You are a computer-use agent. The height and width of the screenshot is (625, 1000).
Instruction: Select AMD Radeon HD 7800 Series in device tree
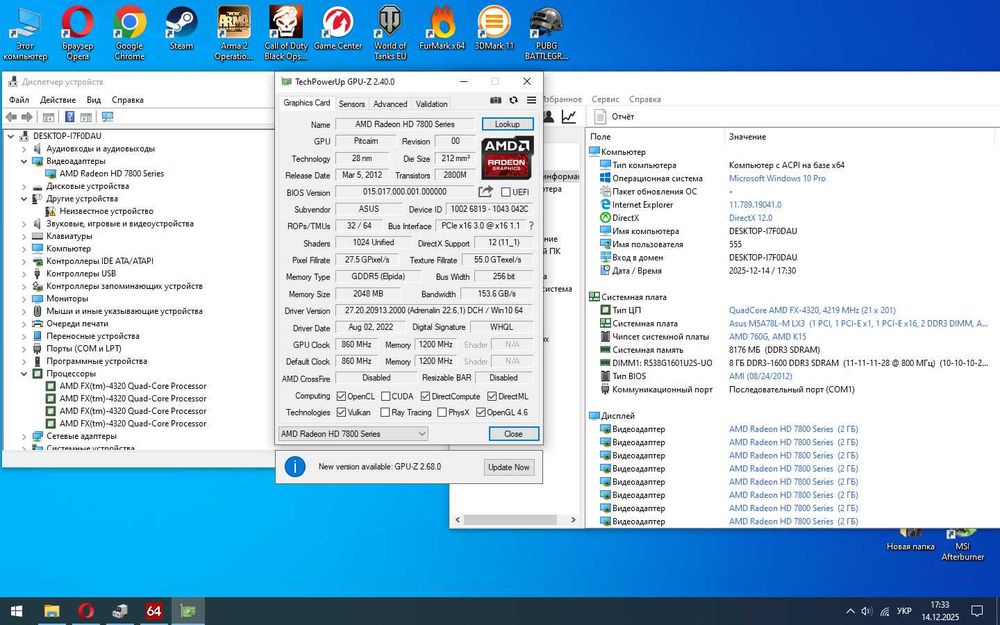pyautogui.click(x=112, y=173)
